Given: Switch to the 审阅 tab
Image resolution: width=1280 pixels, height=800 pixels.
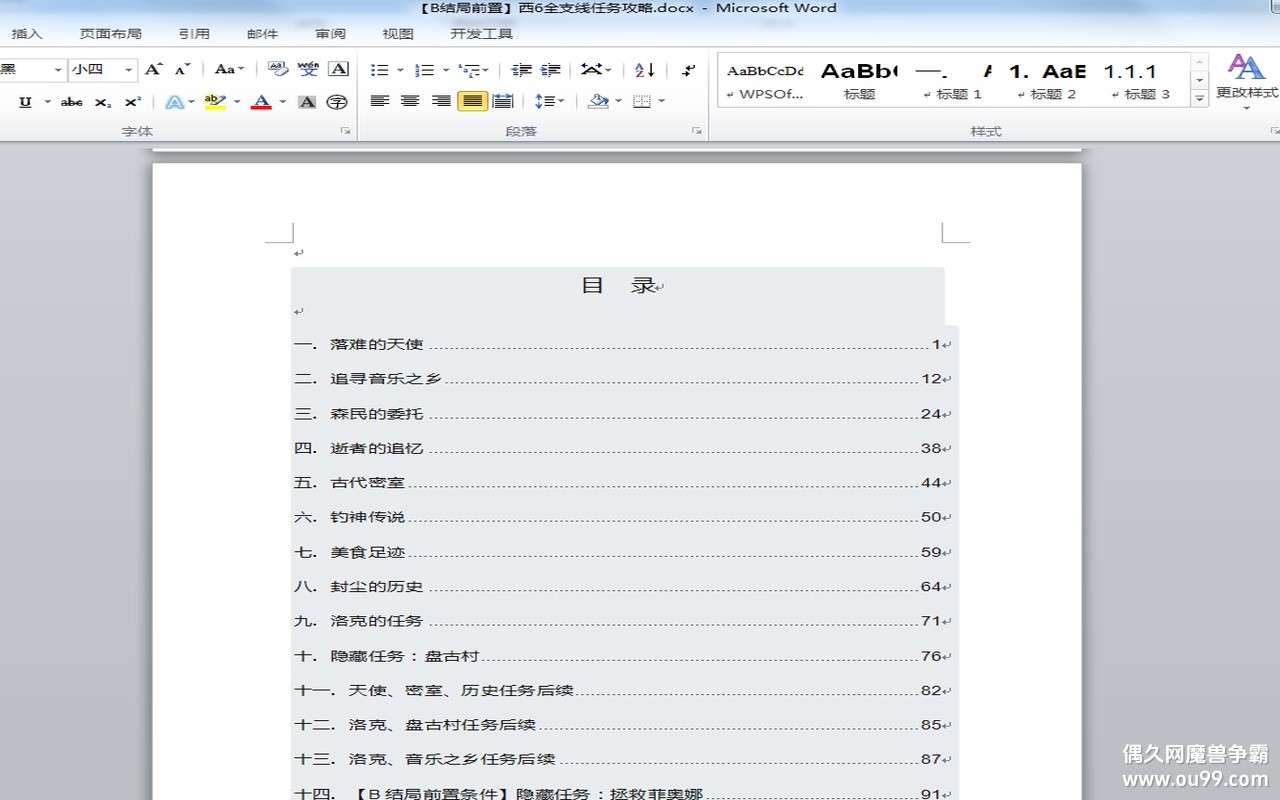Looking at the screenshot, I should pos(330,33).
